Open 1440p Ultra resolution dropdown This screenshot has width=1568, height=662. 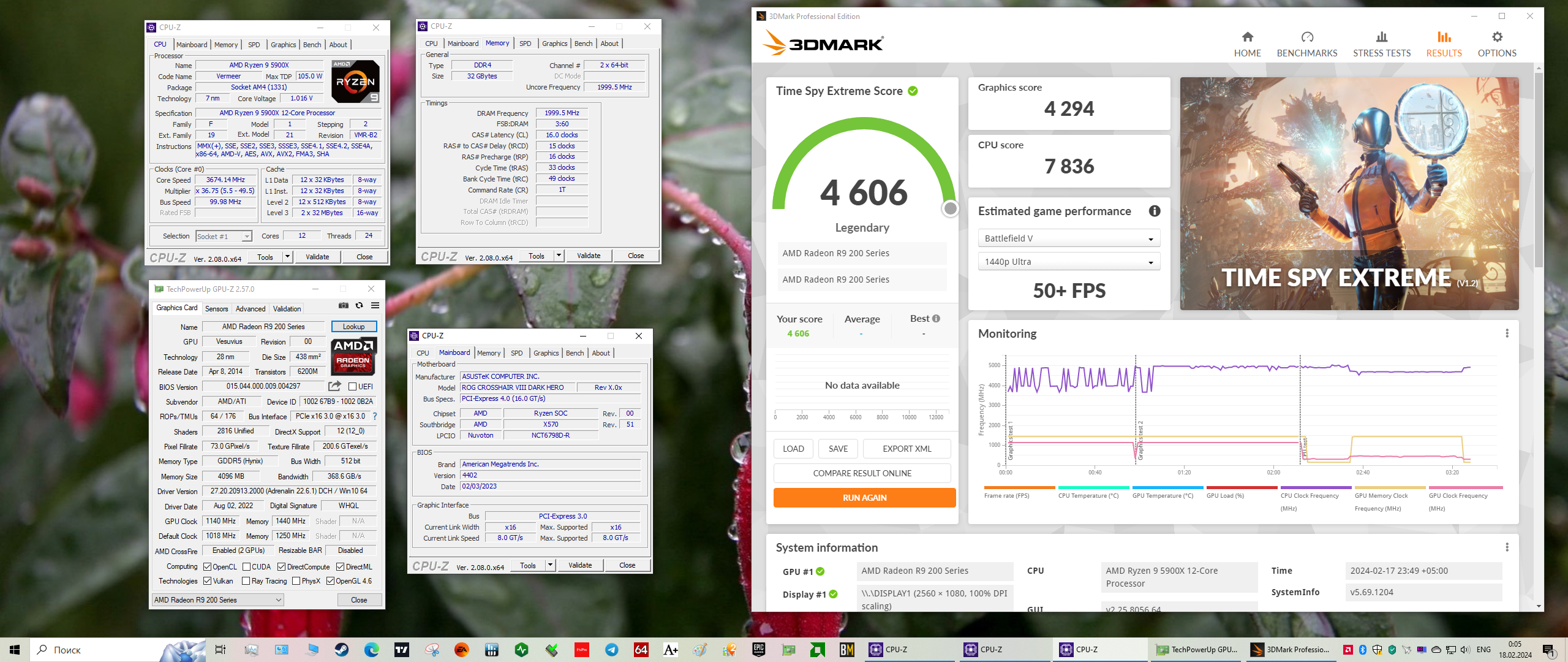point(1069,262)
